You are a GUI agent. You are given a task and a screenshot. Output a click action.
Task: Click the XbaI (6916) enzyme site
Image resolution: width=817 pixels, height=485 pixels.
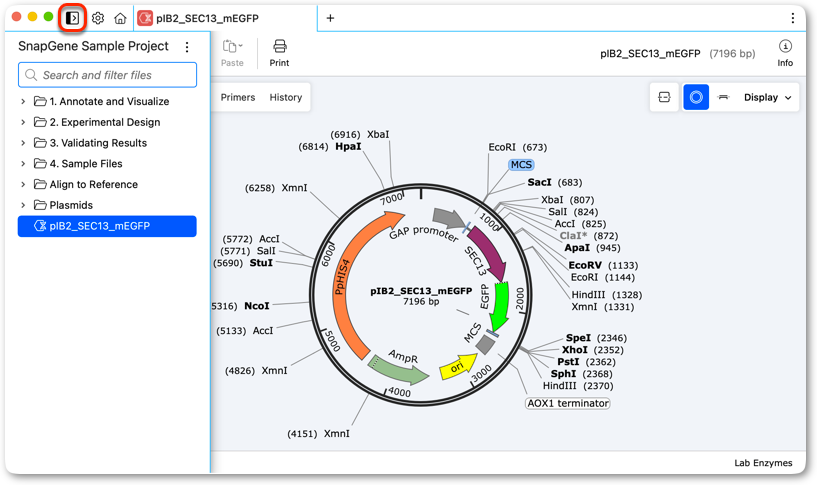click(360, 134)
